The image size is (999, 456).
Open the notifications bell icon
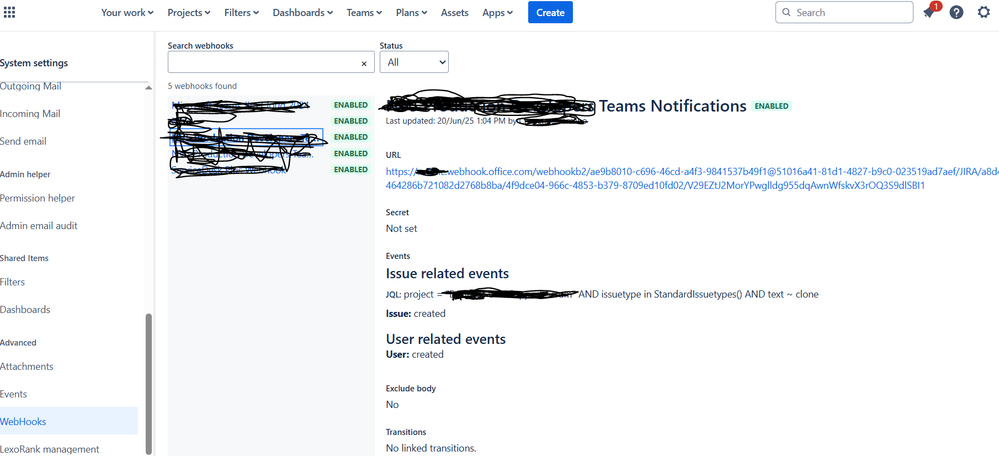point(929,12)
